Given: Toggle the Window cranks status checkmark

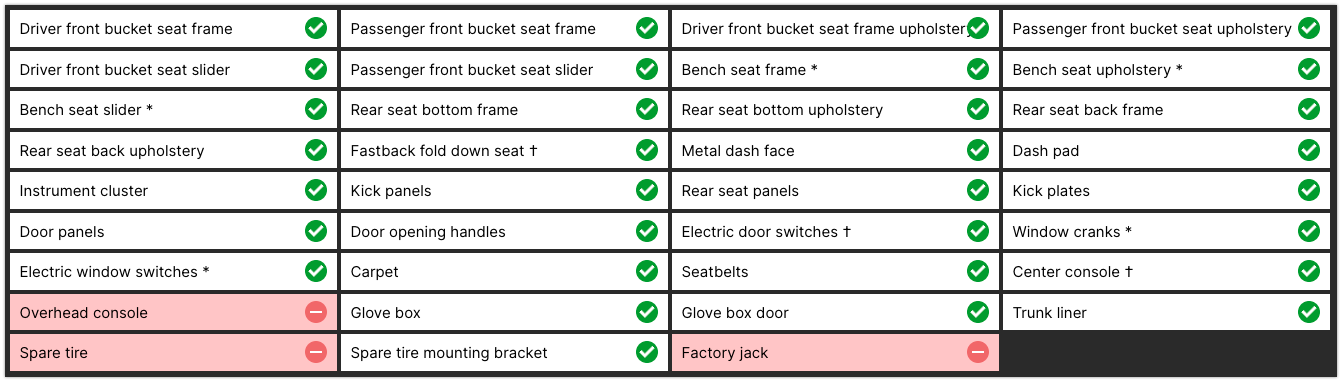Looking at the screenshot, I should 1309,232.
